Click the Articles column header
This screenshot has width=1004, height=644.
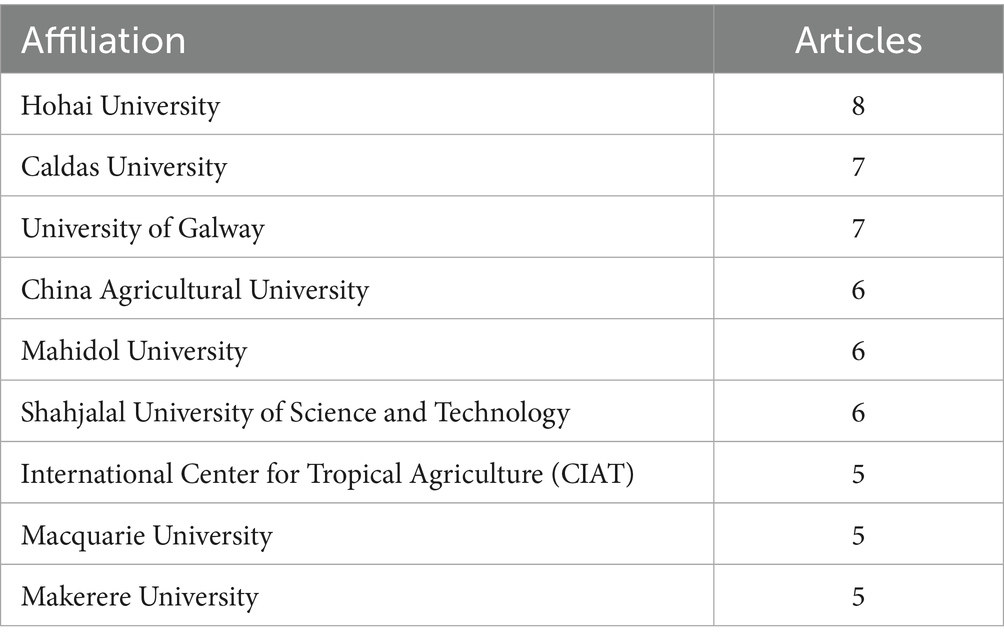pos(858,40)
